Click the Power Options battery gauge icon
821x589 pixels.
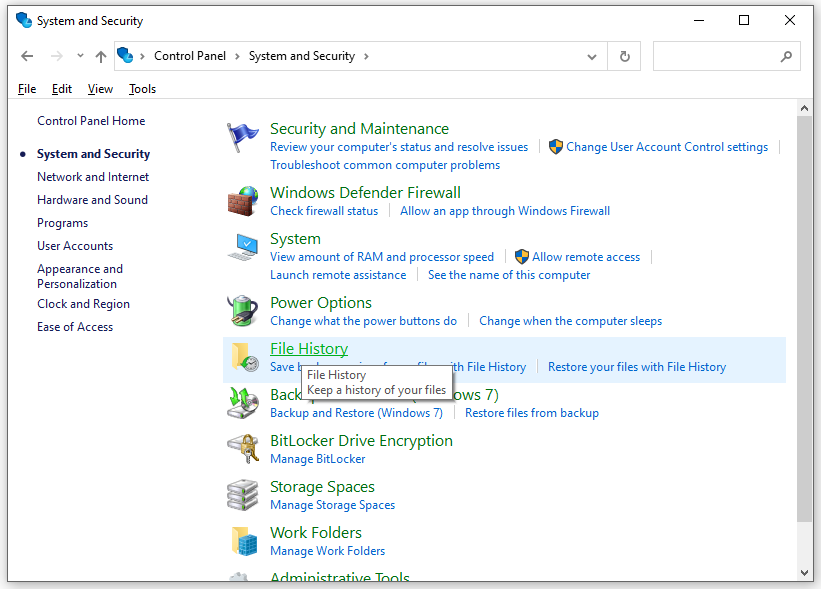point(243,310)
